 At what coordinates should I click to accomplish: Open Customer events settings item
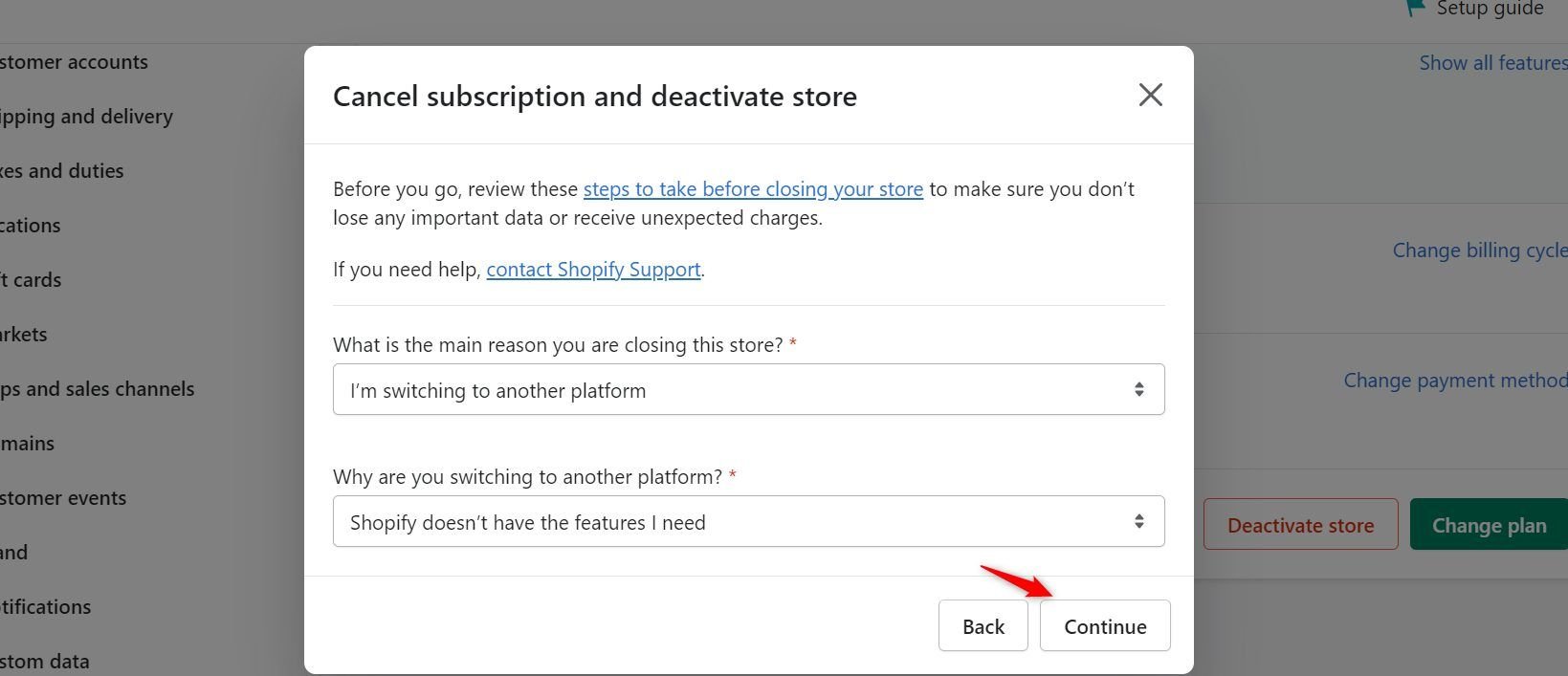coord(63,498)
